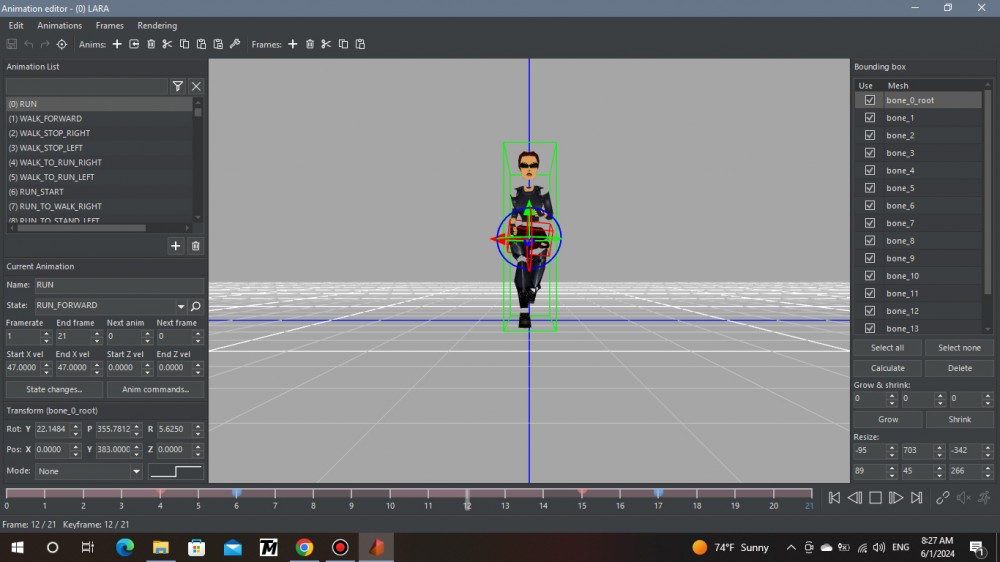Click Start X vel stepper arrows
The height and width of the screenshot is (562, 1000).
(45, 368)
